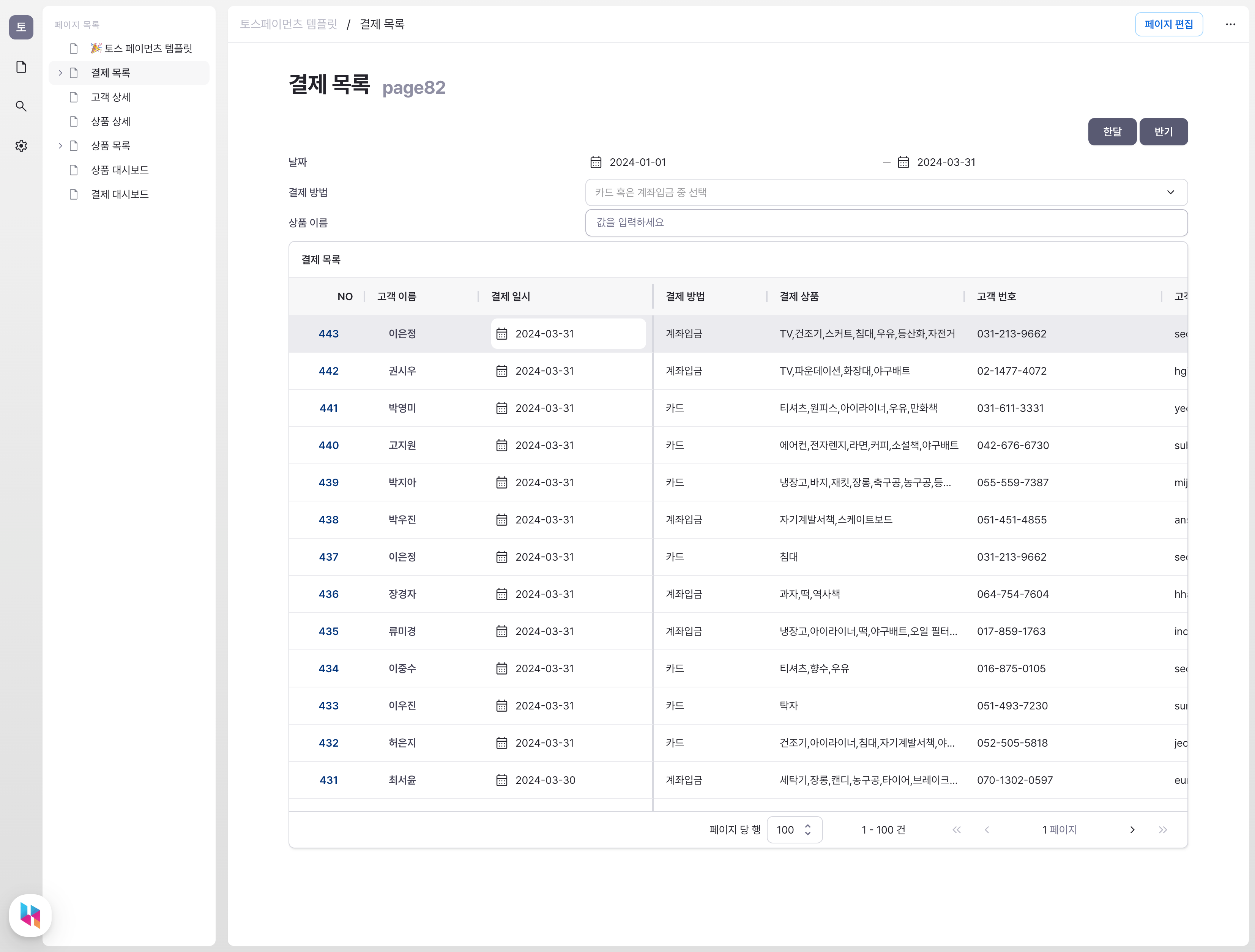Click end date field 2024-03-31
This screenshot has width=1255, height=952.
[946, 162]
